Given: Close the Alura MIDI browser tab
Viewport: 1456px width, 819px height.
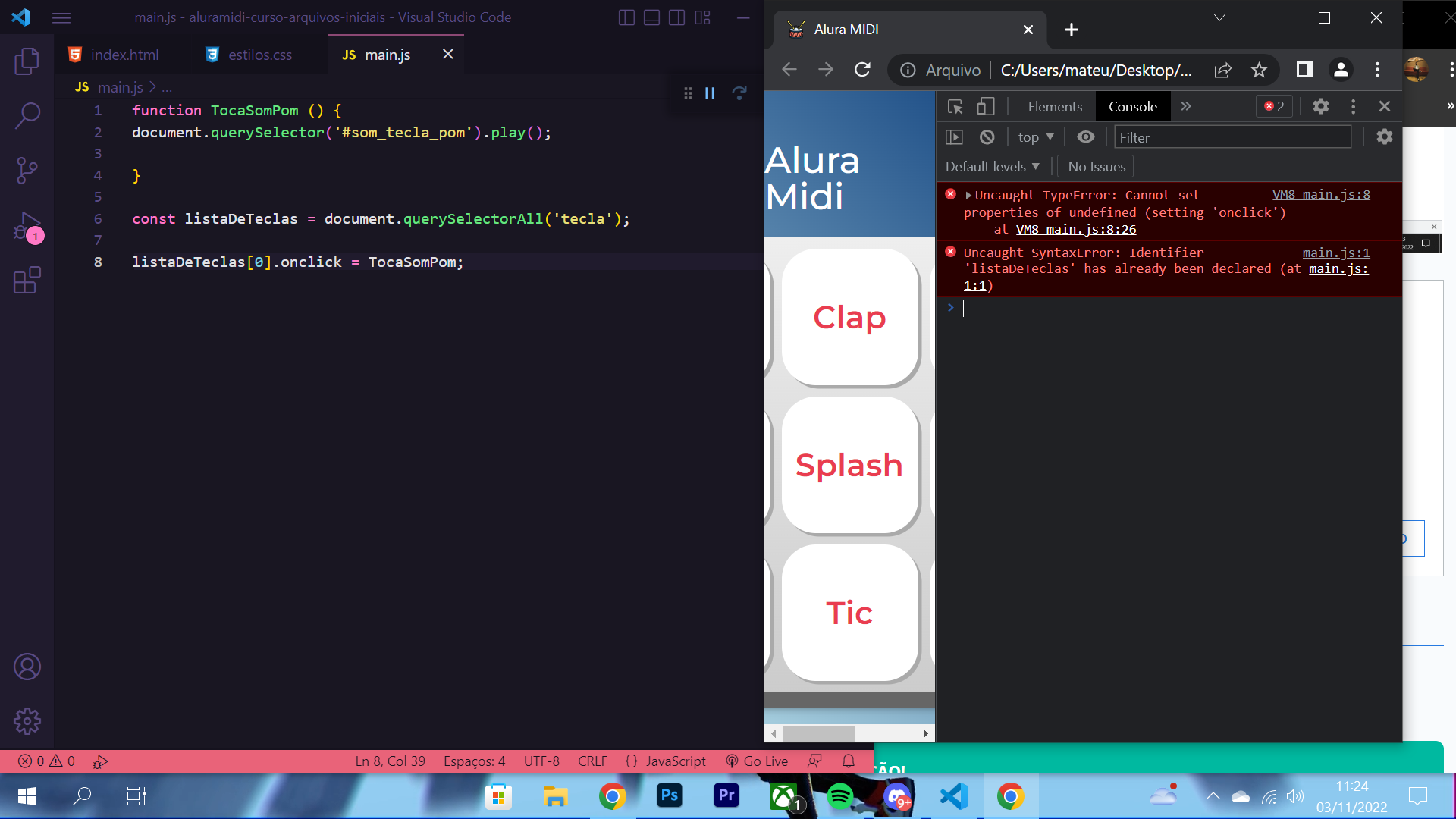Looking at the screenshot, I should (x=1028, y=30).
